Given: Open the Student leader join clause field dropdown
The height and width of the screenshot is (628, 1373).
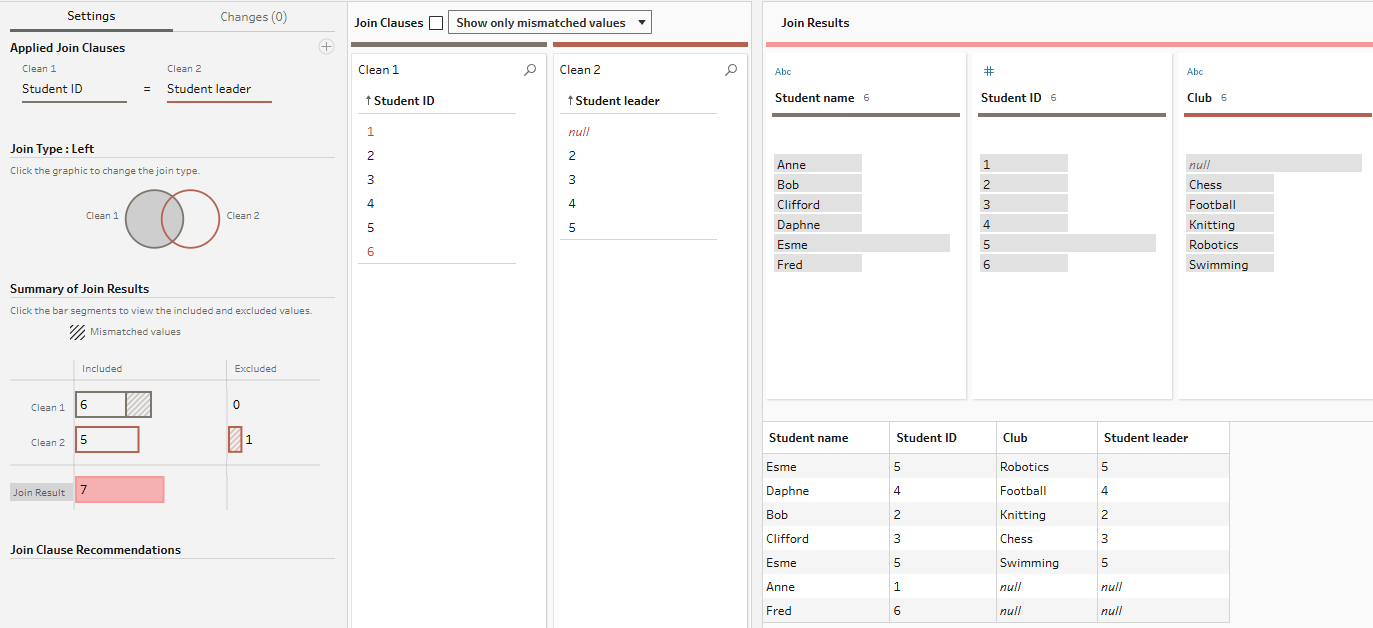Looking at the screenshot, I should coord(218,89).
